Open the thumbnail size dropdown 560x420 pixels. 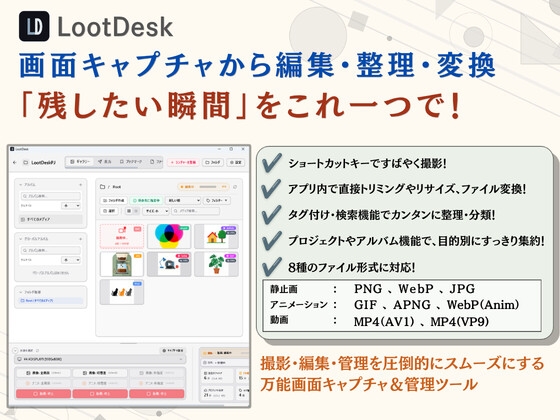[156, 211]
